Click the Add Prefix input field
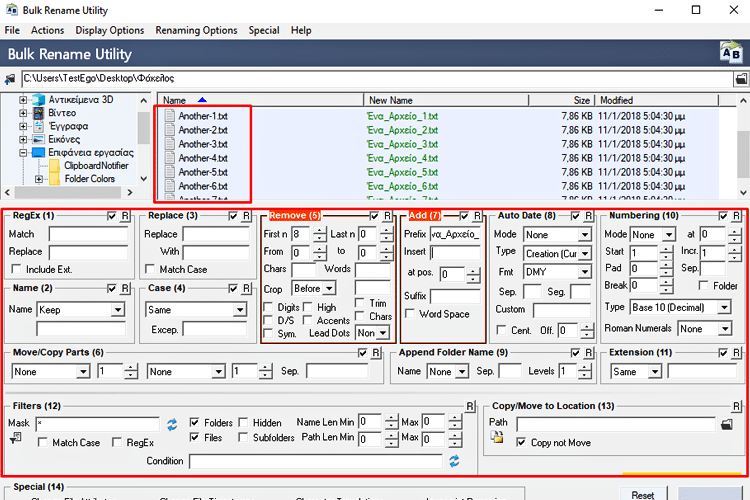The height and width of the screenshot is (500, 750). [x=455, y=234]
